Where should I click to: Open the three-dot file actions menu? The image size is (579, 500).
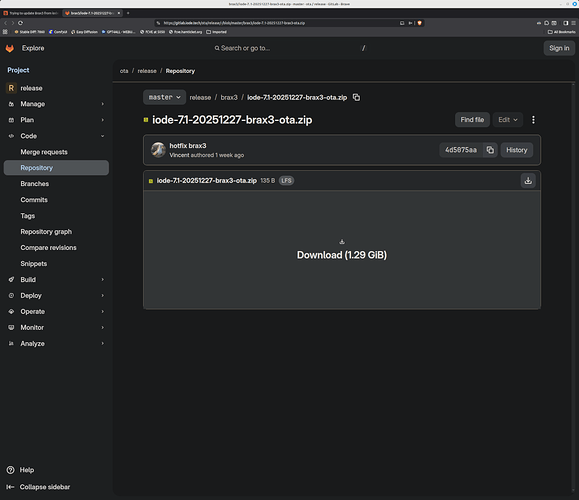pyautogui.click(x=533, y=120)
